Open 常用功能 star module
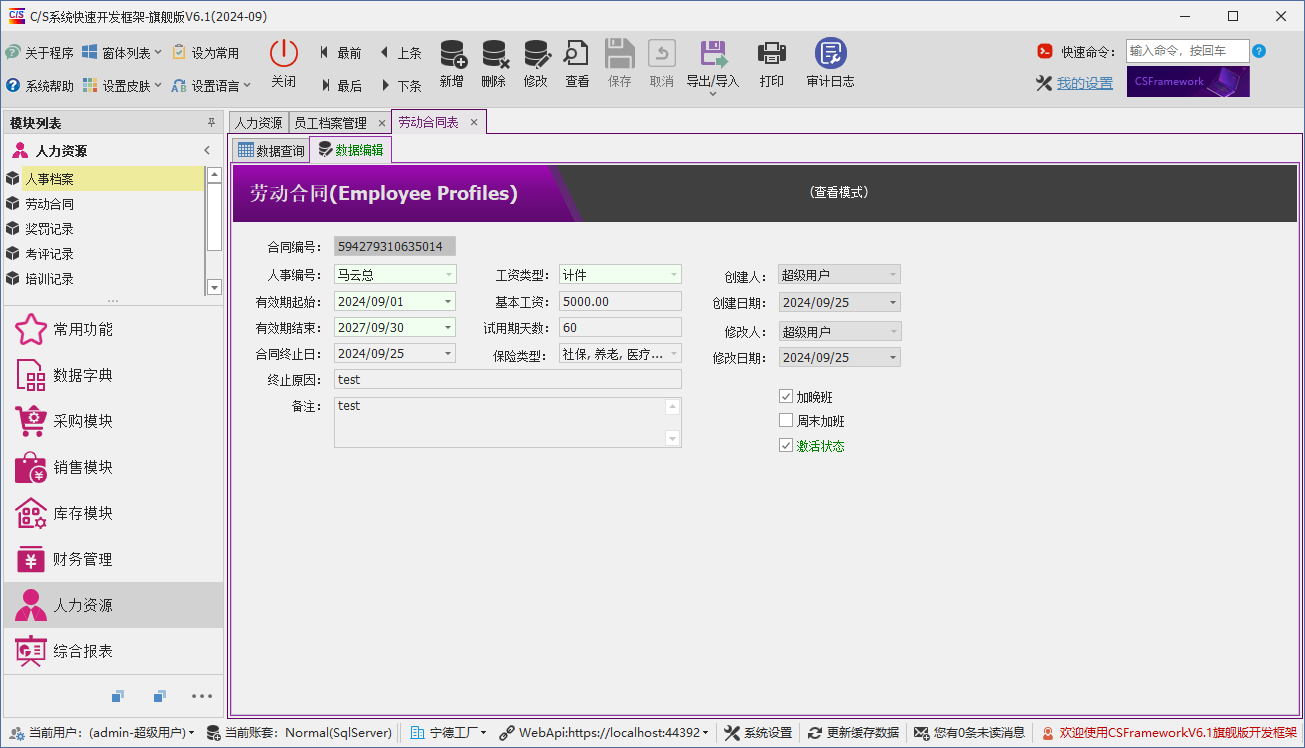1305x748 pixels. pos(113,329)
